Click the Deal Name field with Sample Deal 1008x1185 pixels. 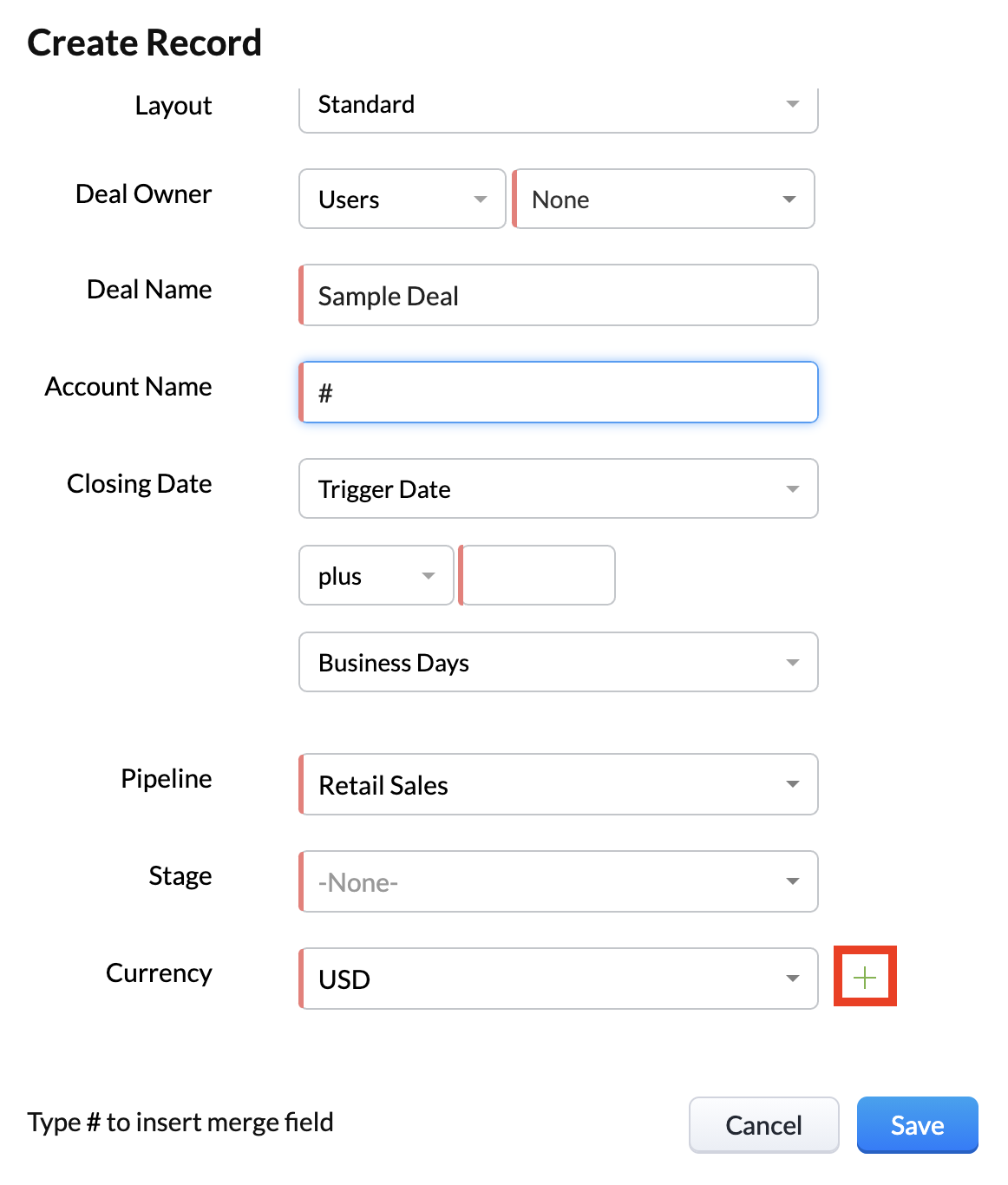559,295
